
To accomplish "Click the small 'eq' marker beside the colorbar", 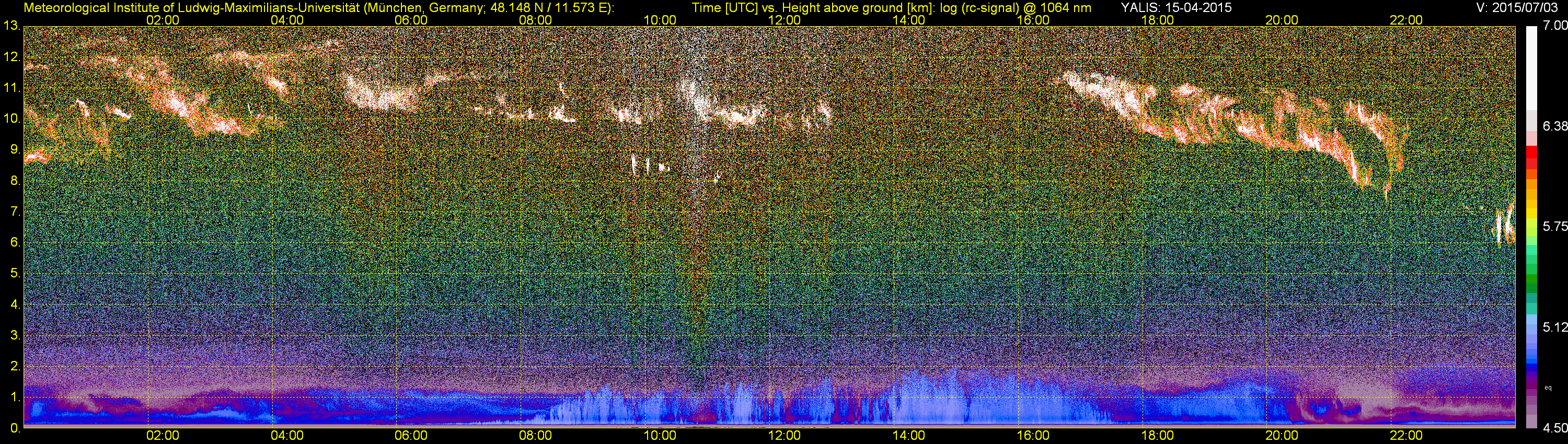I will point(1548,388).
